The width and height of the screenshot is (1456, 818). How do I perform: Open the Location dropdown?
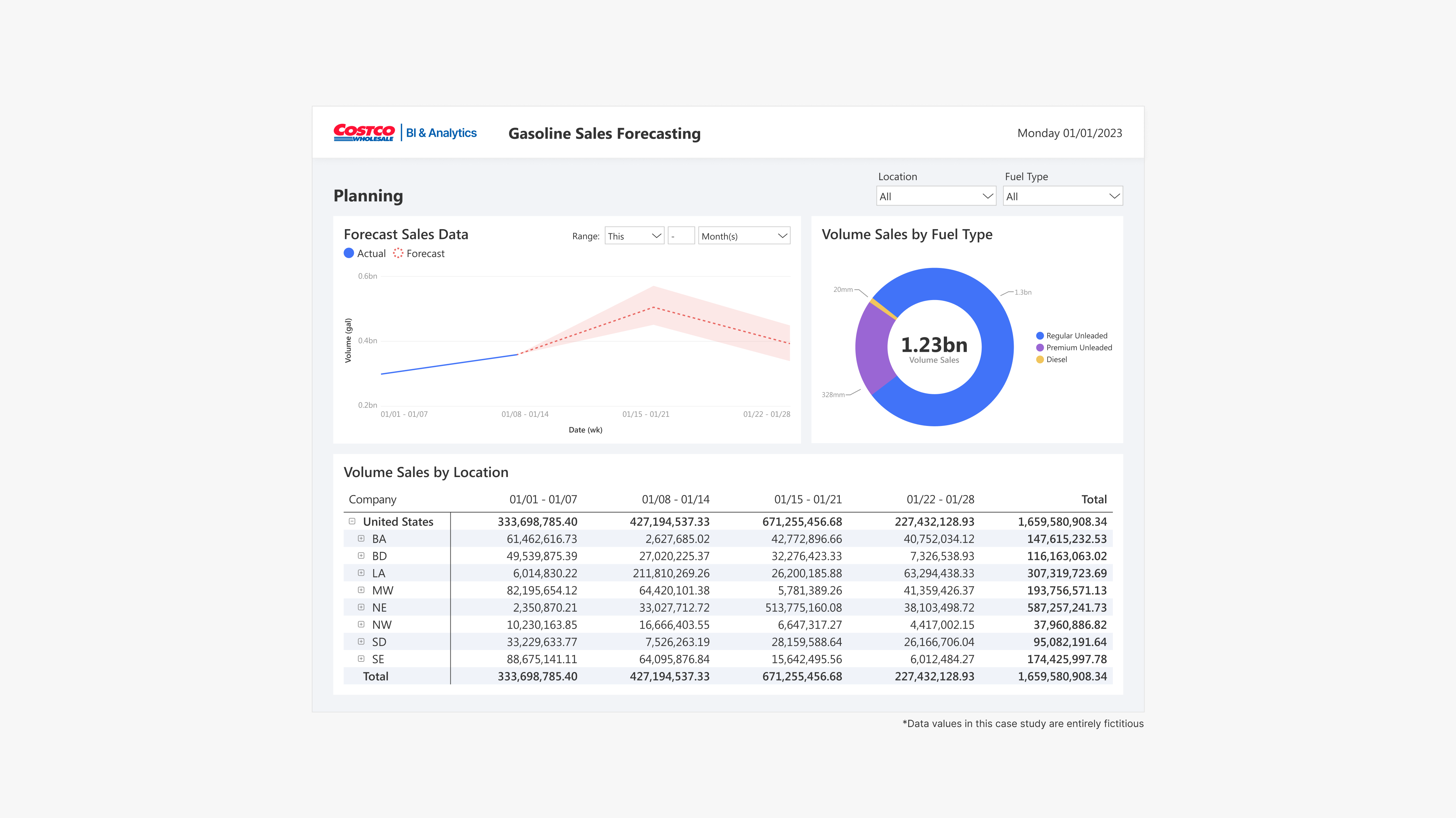coord(936,196)
